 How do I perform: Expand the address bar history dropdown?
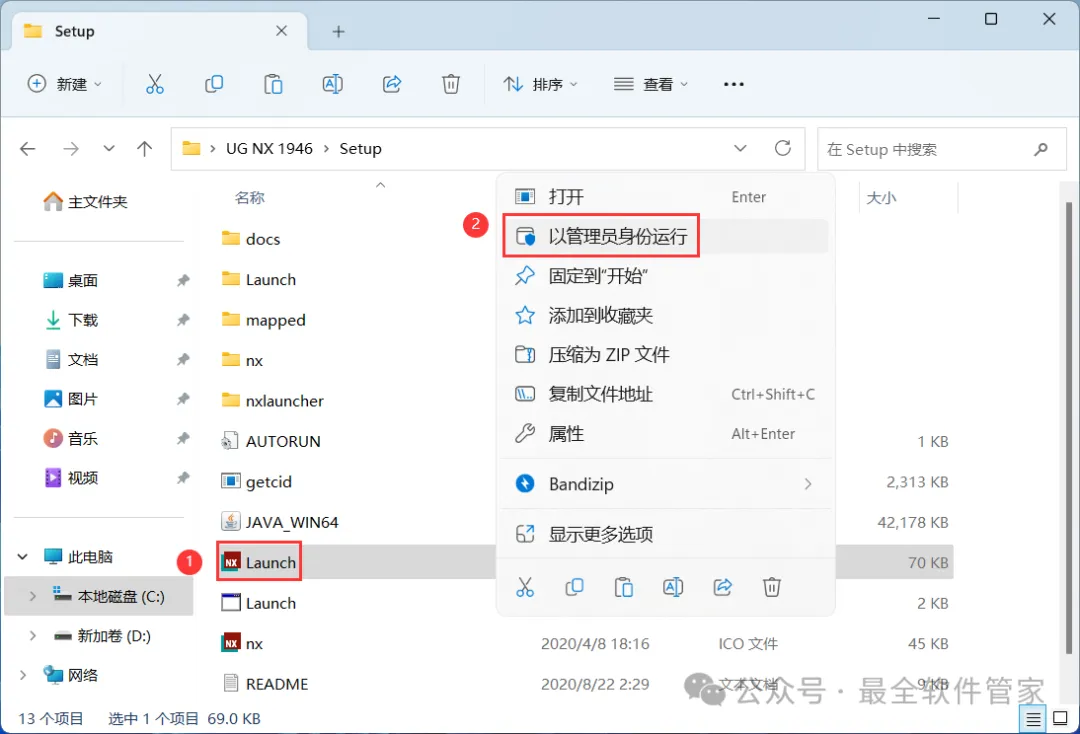tap(740, 148)
